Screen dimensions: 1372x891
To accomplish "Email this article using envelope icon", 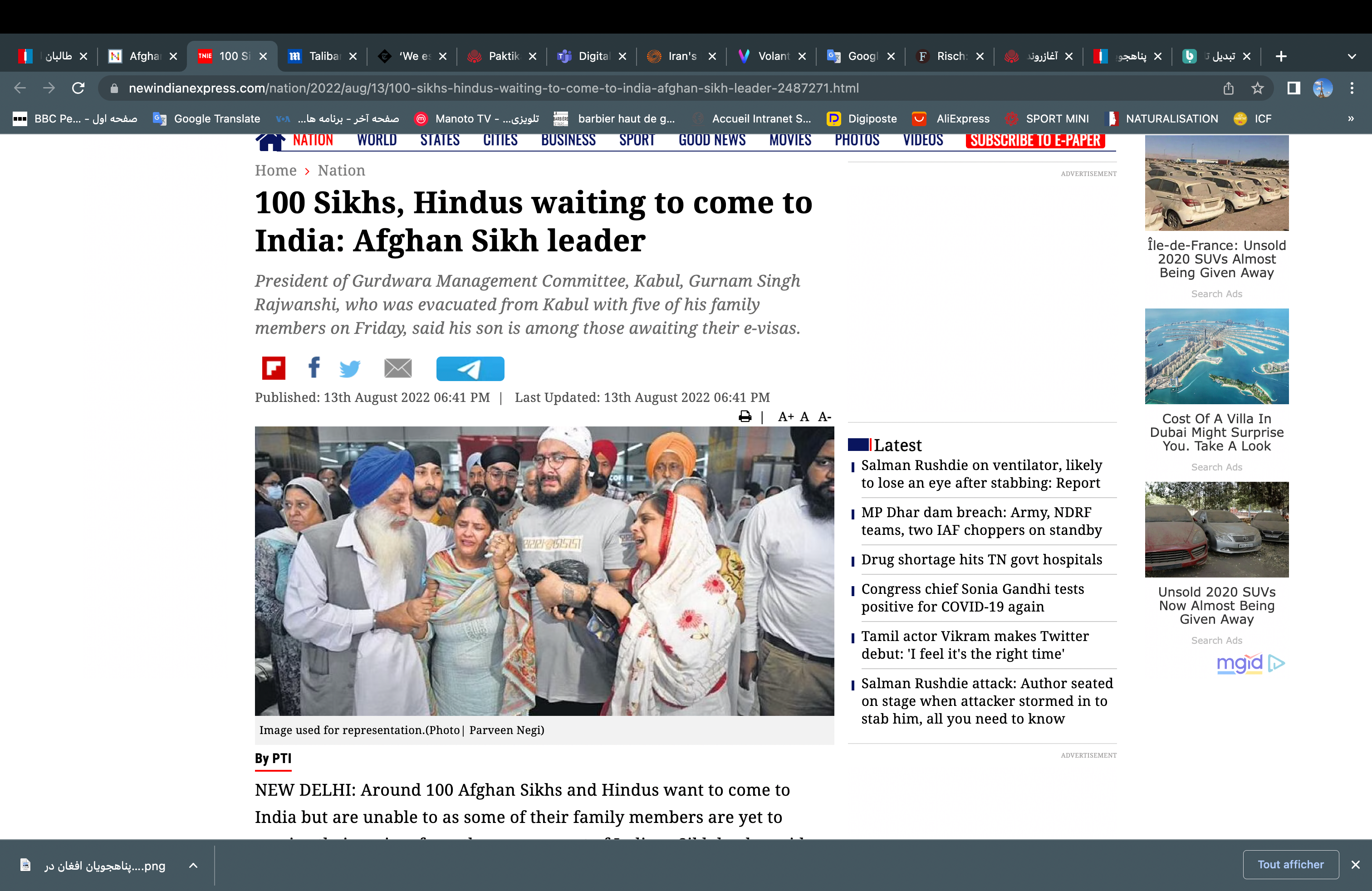I will coord(398,368).
